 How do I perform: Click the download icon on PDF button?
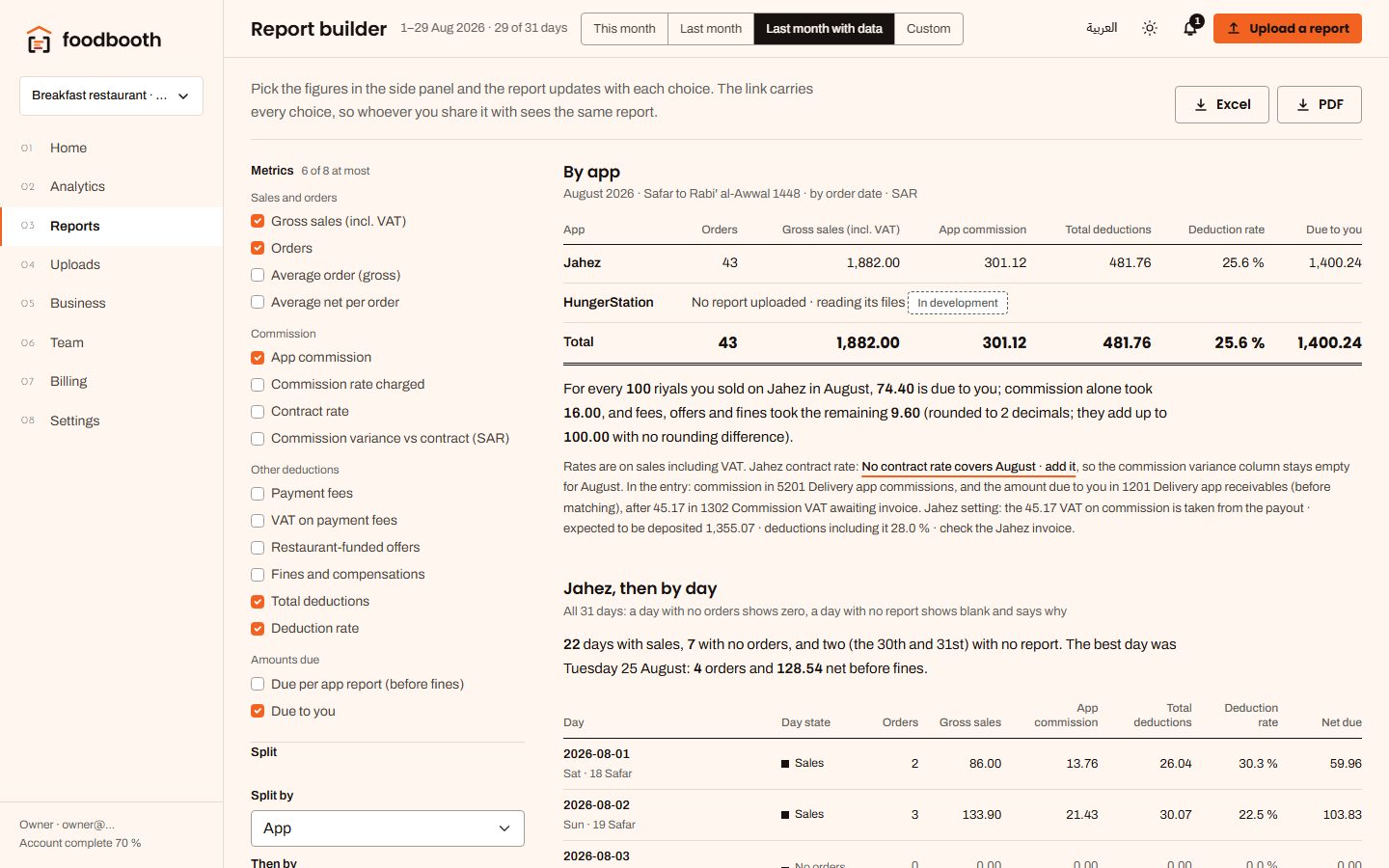[x=1303, y=105]
